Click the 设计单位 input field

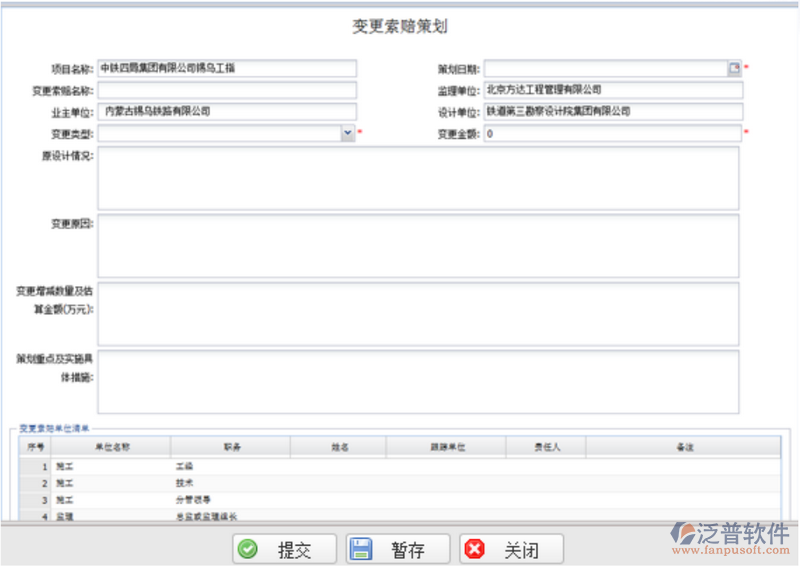[x=613, y=111]
